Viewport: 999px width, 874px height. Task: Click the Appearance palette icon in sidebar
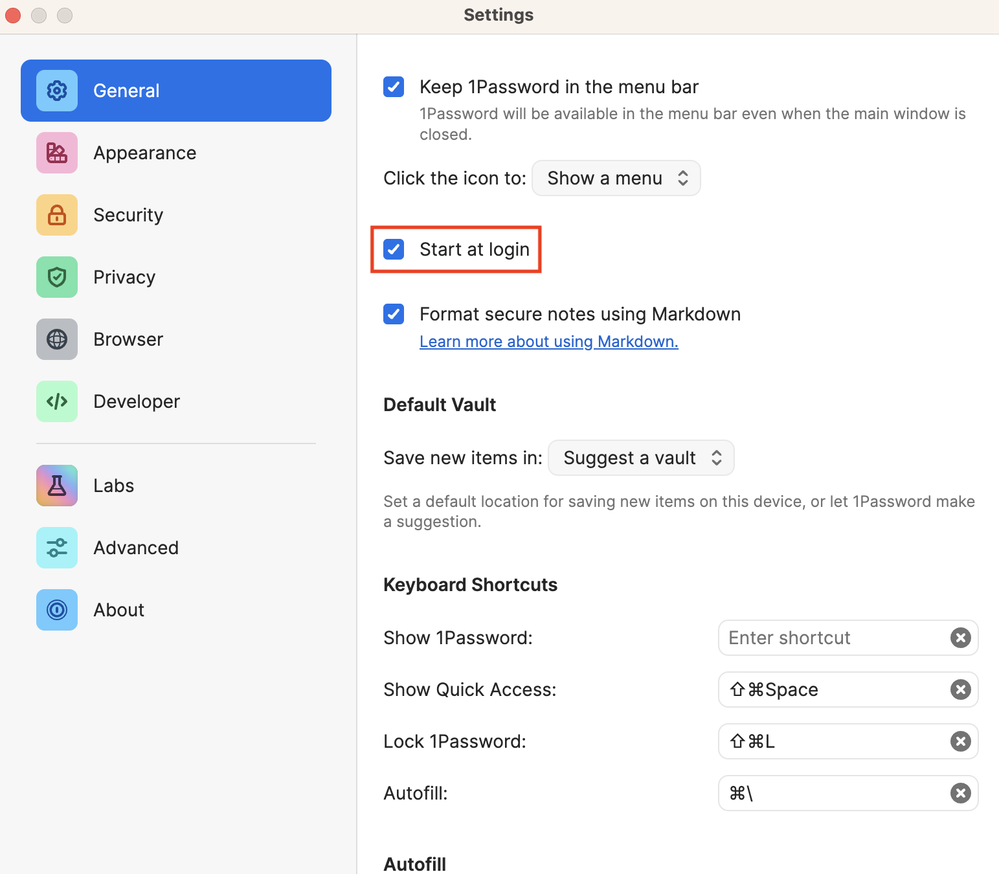(57, 153)
